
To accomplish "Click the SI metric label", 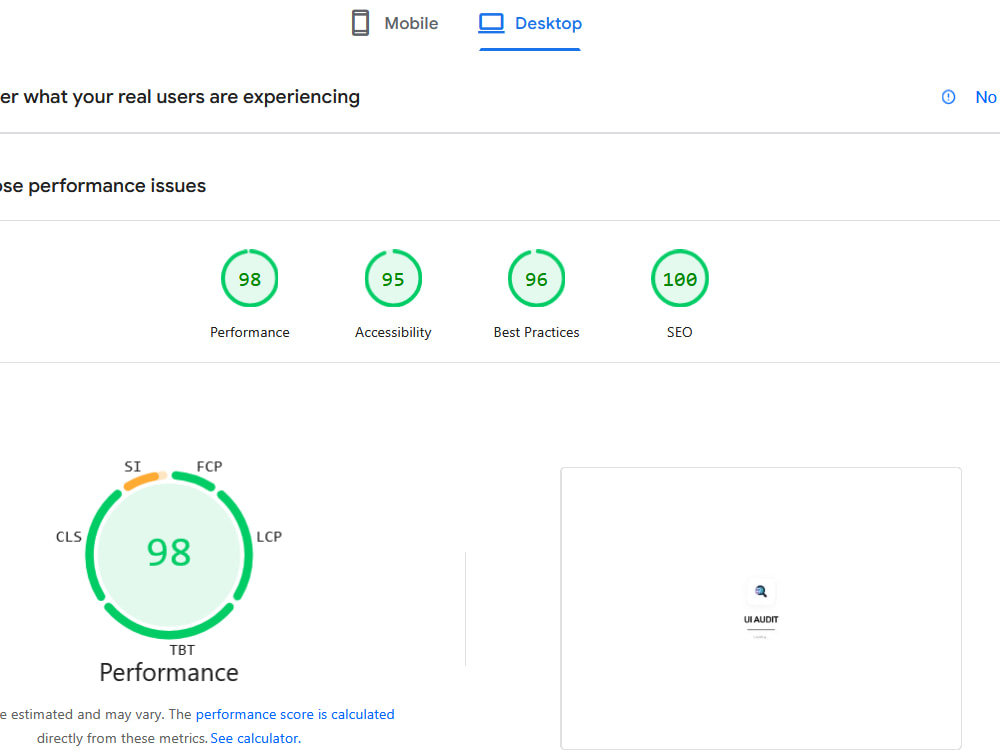I will (132, 466).
